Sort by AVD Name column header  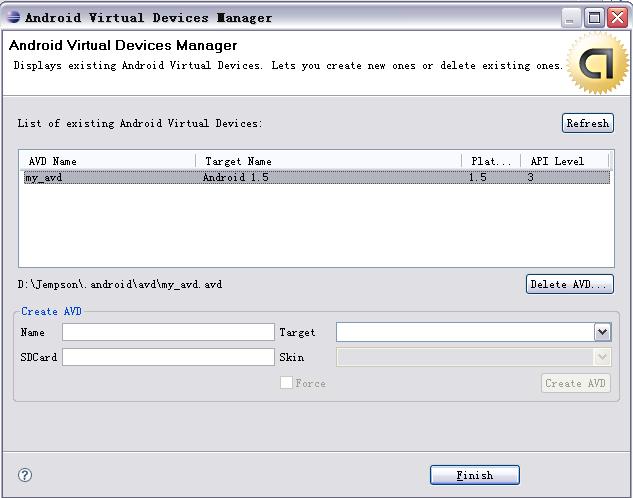107,161
